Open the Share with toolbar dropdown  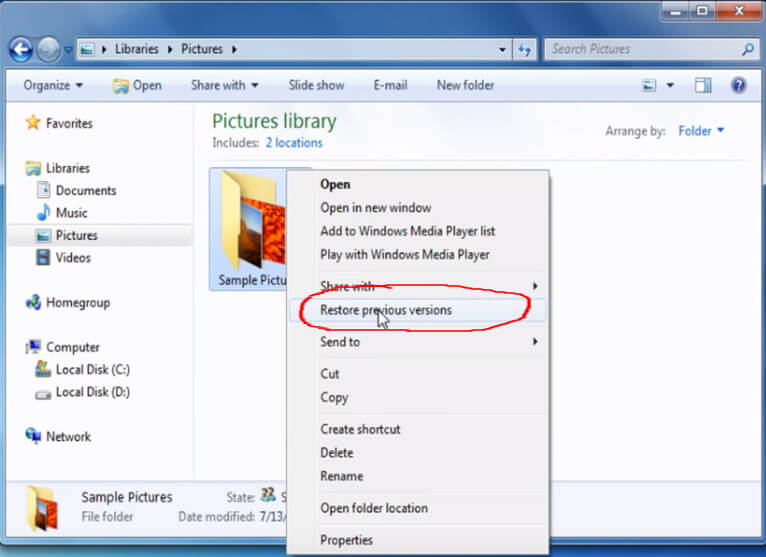224,86
